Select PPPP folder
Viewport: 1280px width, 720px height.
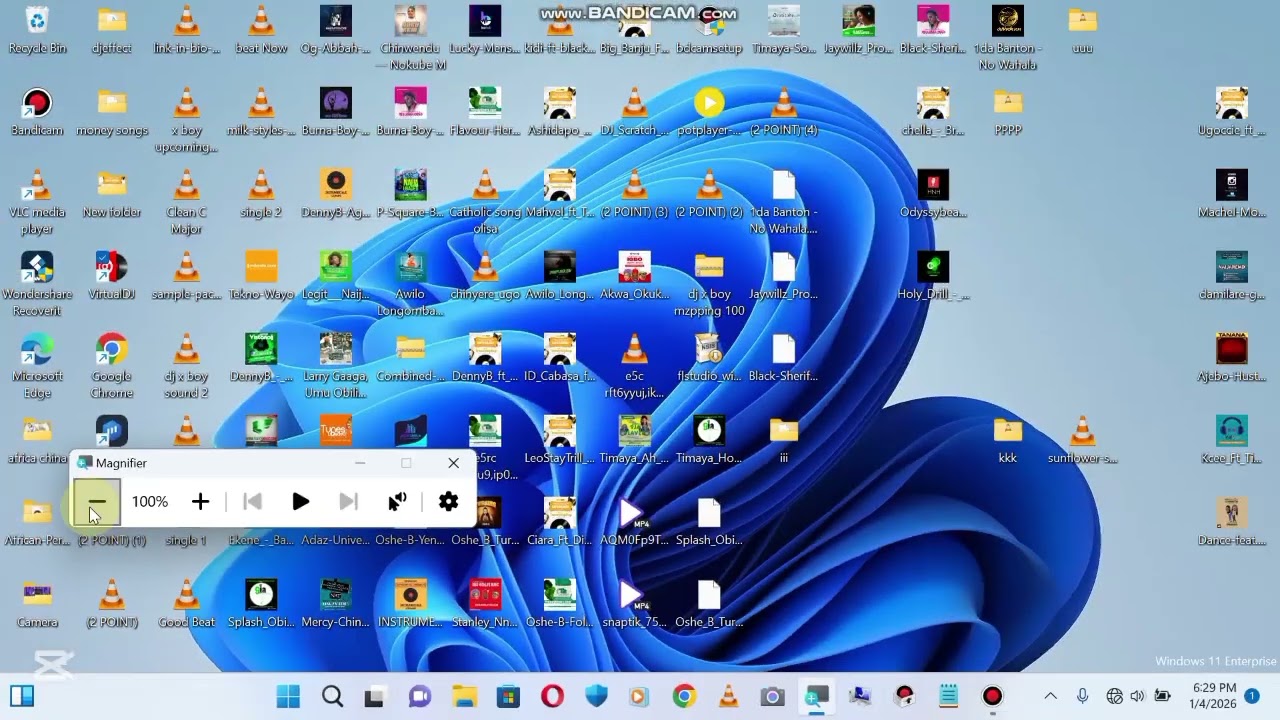point(1008,112)
